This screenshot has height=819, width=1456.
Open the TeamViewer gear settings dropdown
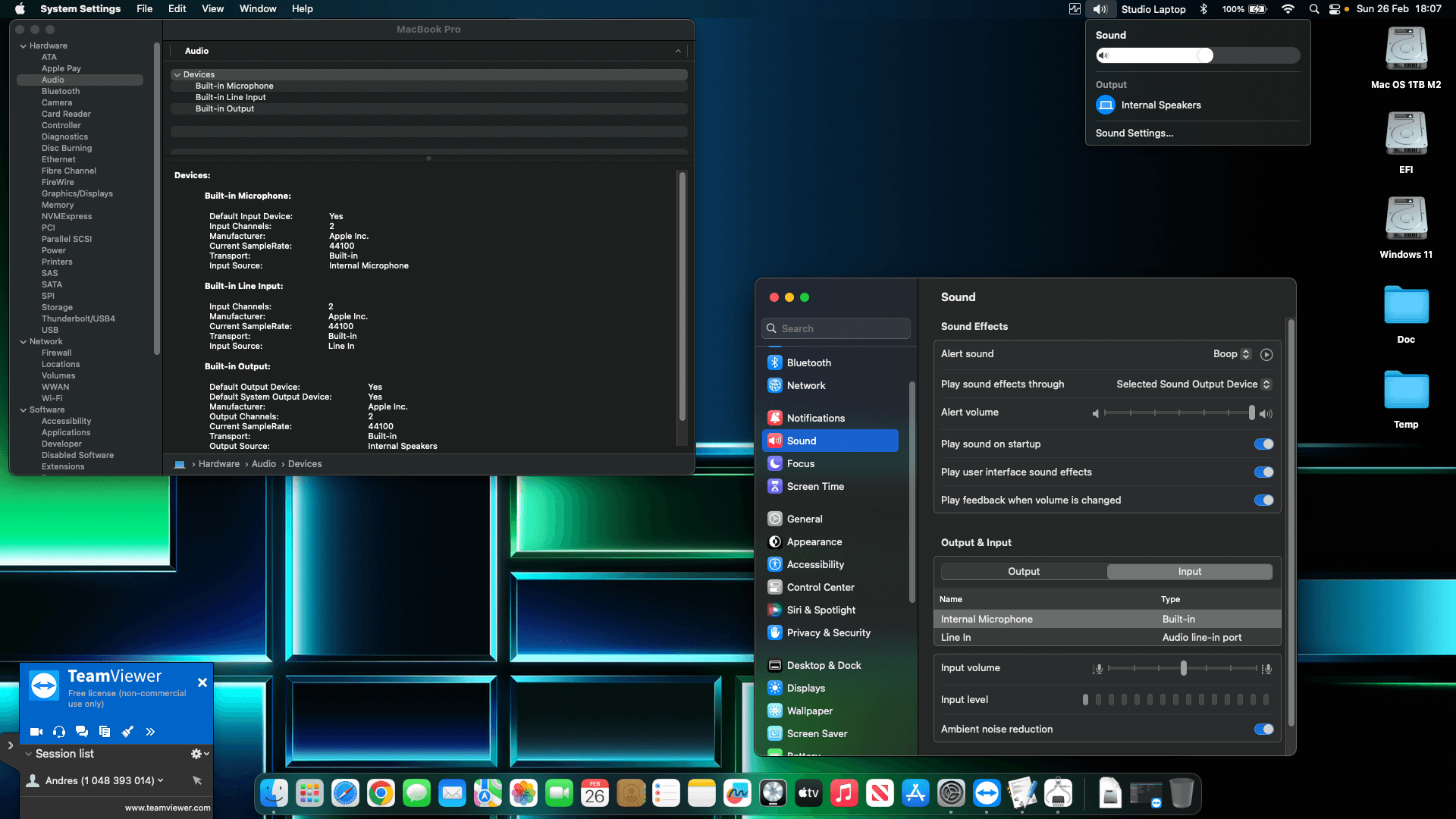[x=199, y=754]
